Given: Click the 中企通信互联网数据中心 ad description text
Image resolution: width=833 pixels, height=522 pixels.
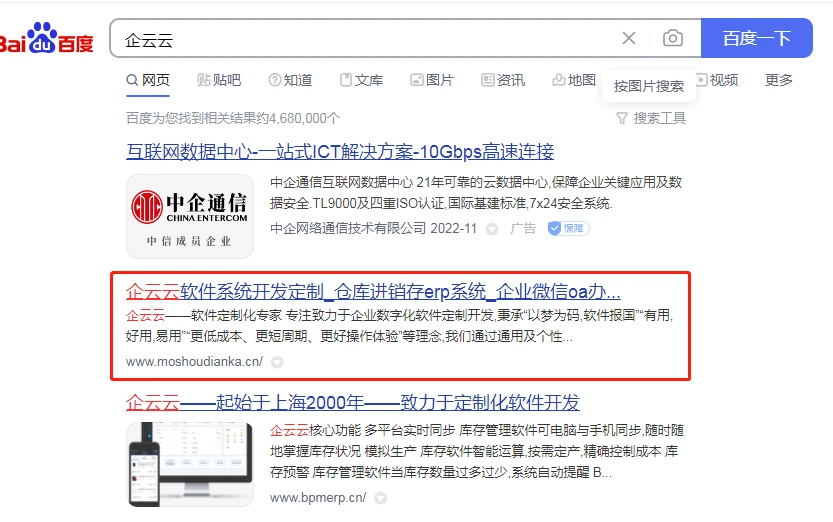Looking at the screenshot, I should tap(476, 193).
